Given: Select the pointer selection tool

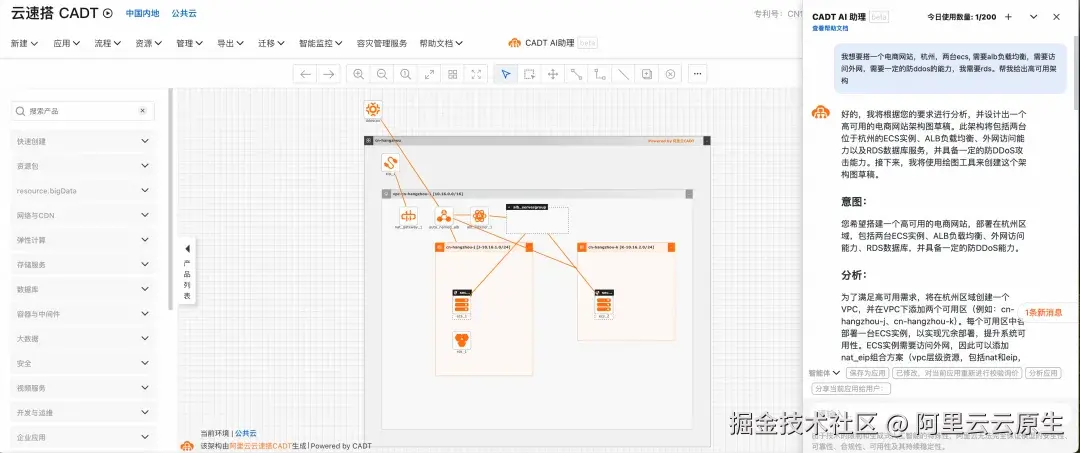Looking at the screenshot, I should coord(506,74).
